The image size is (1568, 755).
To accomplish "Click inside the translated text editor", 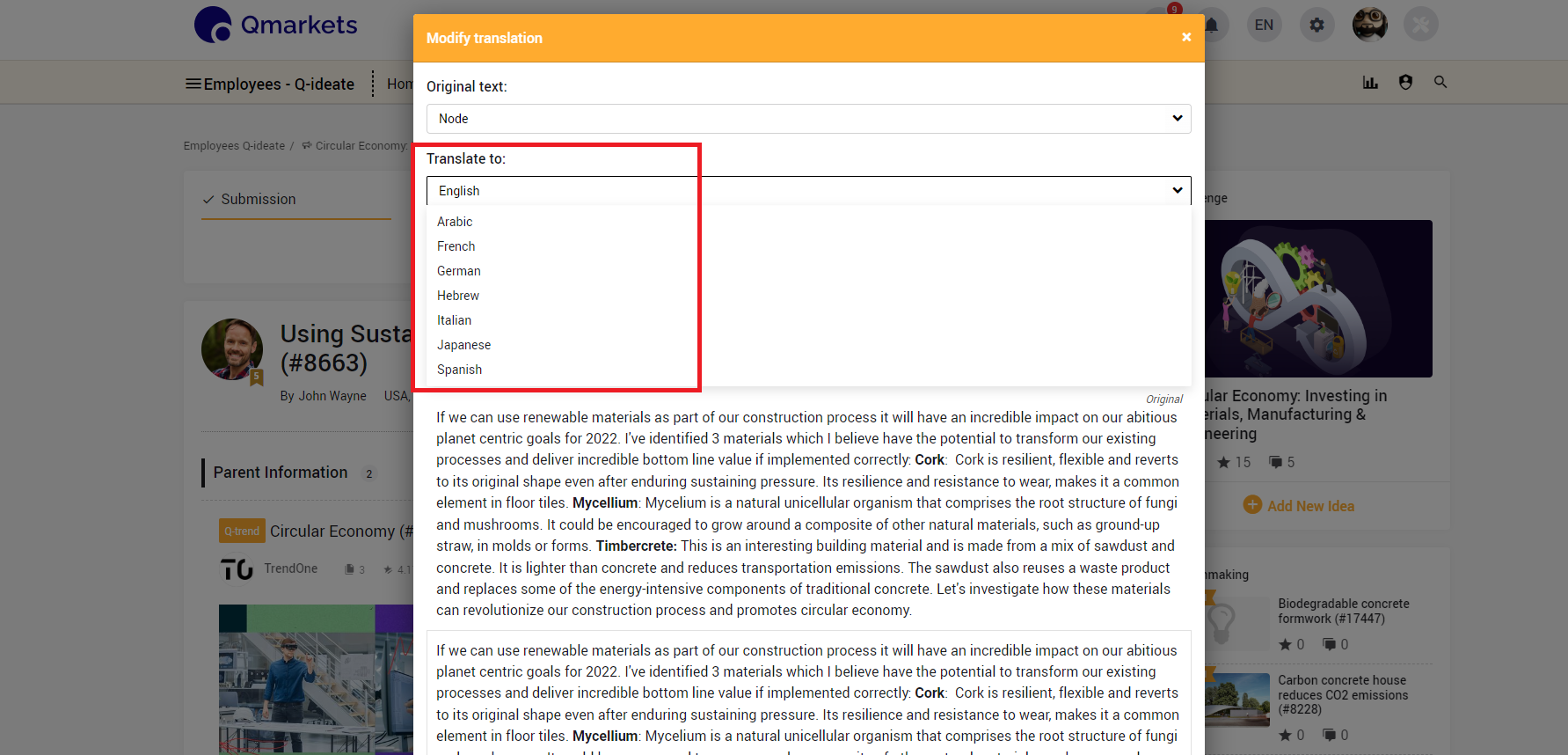I will (x=808, y=693).
